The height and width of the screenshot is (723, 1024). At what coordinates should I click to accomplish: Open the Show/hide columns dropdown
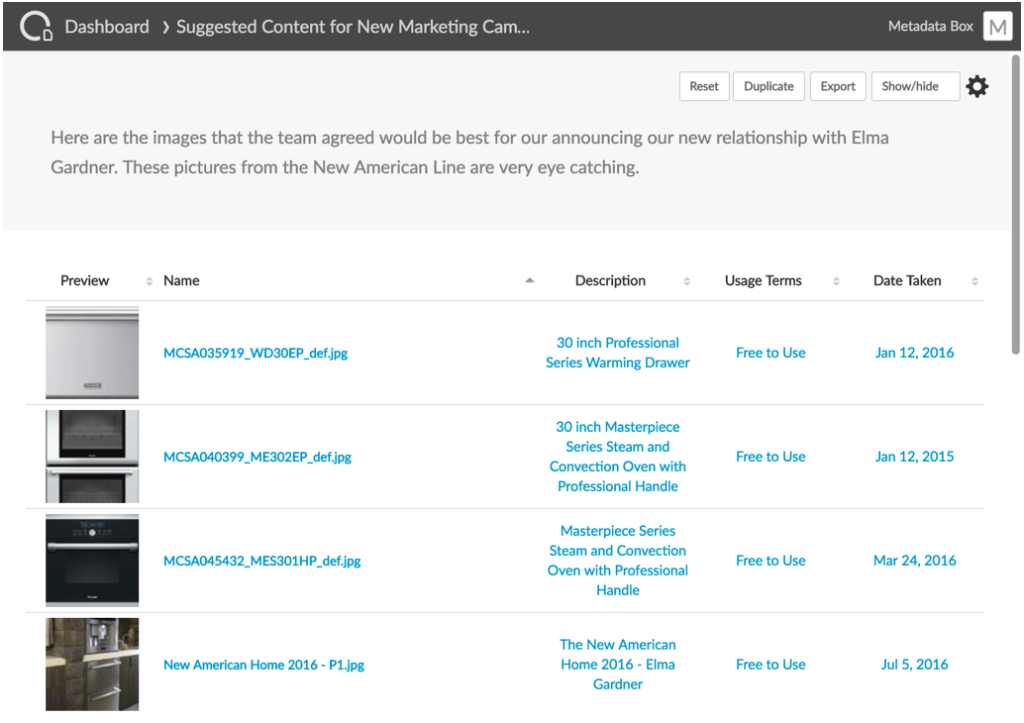915,87
